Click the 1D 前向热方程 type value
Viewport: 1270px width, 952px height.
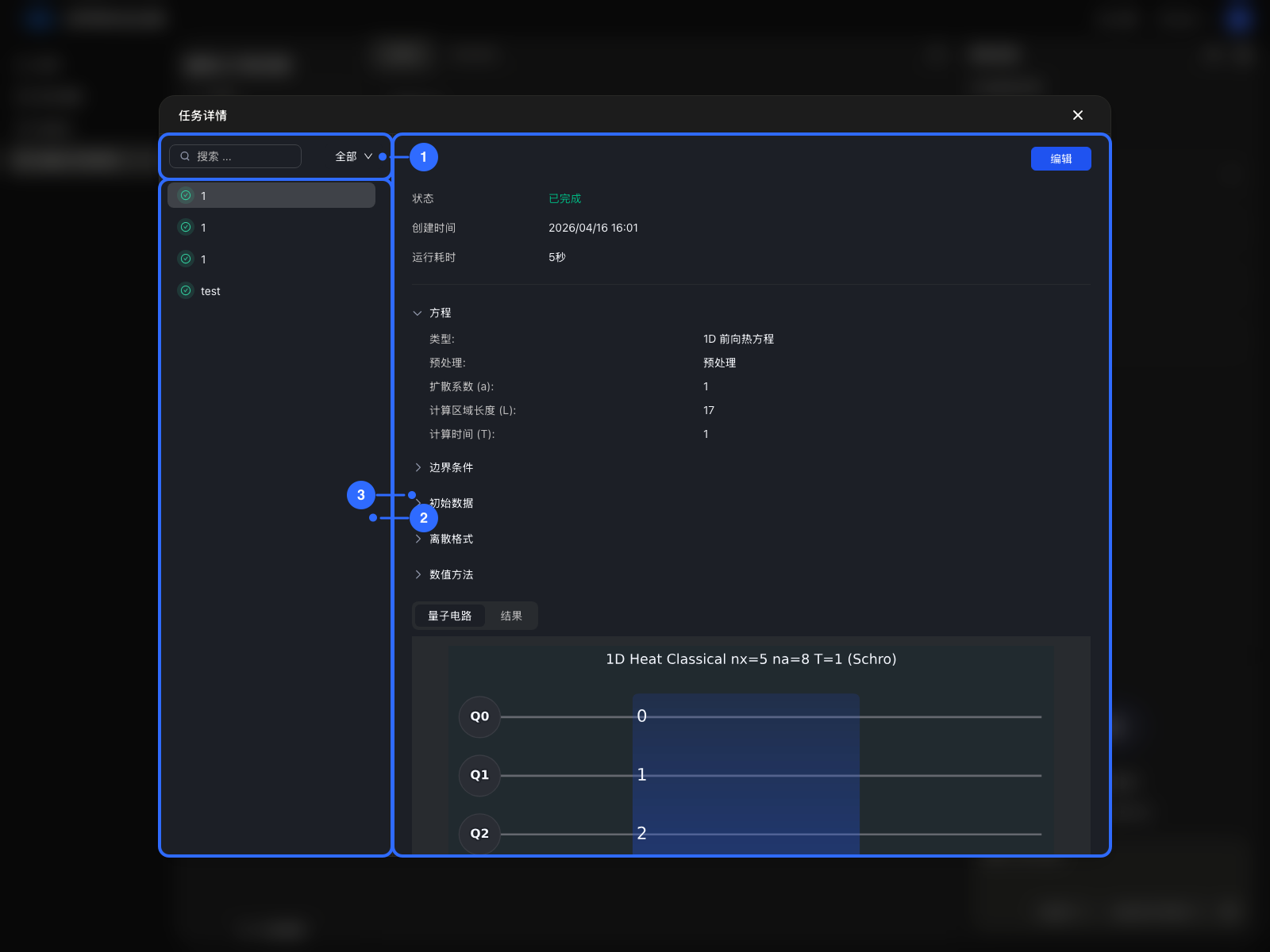pos(738,339)
